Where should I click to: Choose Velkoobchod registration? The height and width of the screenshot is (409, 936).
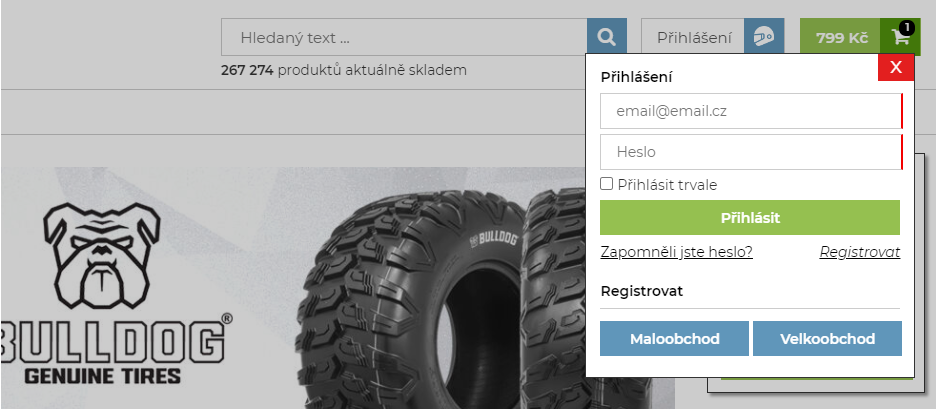tap(827, 339)
